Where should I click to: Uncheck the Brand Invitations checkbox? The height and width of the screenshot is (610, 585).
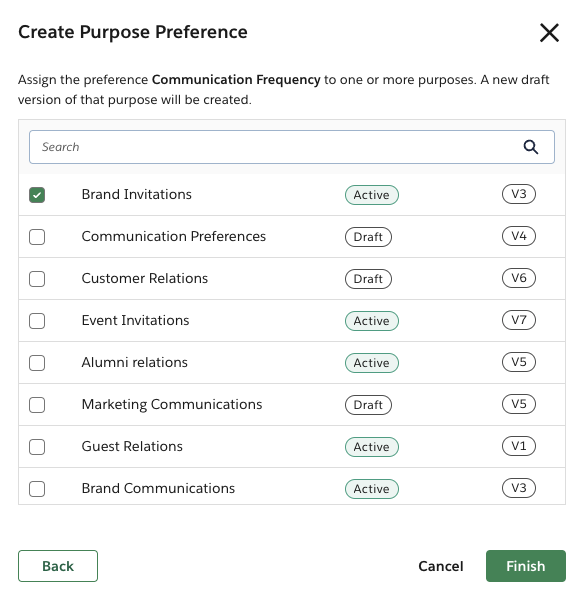coord(37,195)
